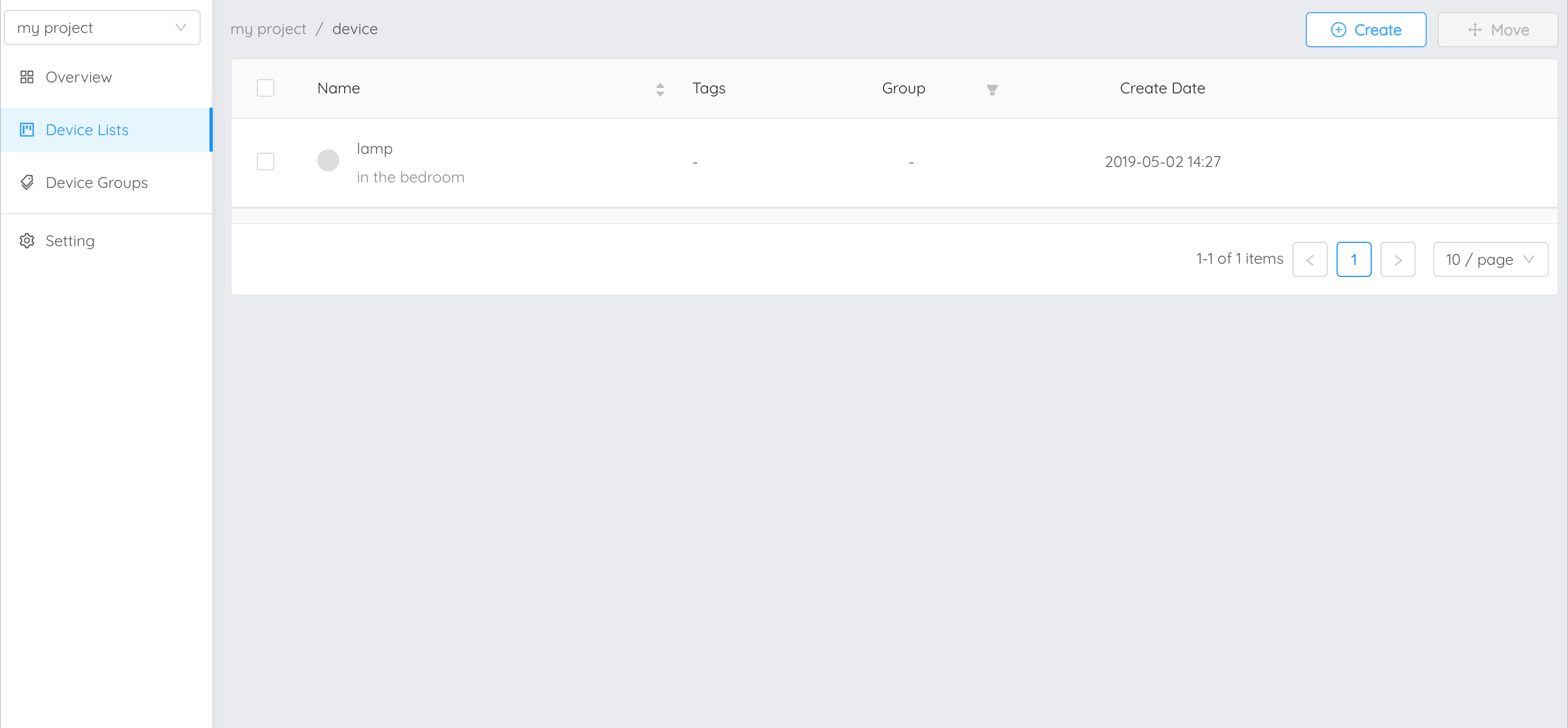Toggle the lamp device status indicator
Screen dimensions: 1568x728
point(328,161)
